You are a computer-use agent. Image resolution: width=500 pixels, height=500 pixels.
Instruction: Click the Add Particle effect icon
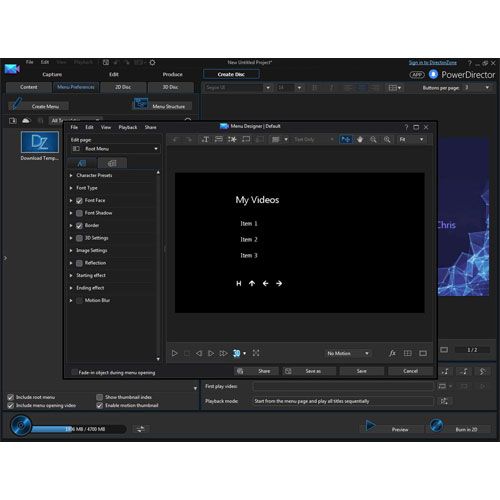[232, 139]
